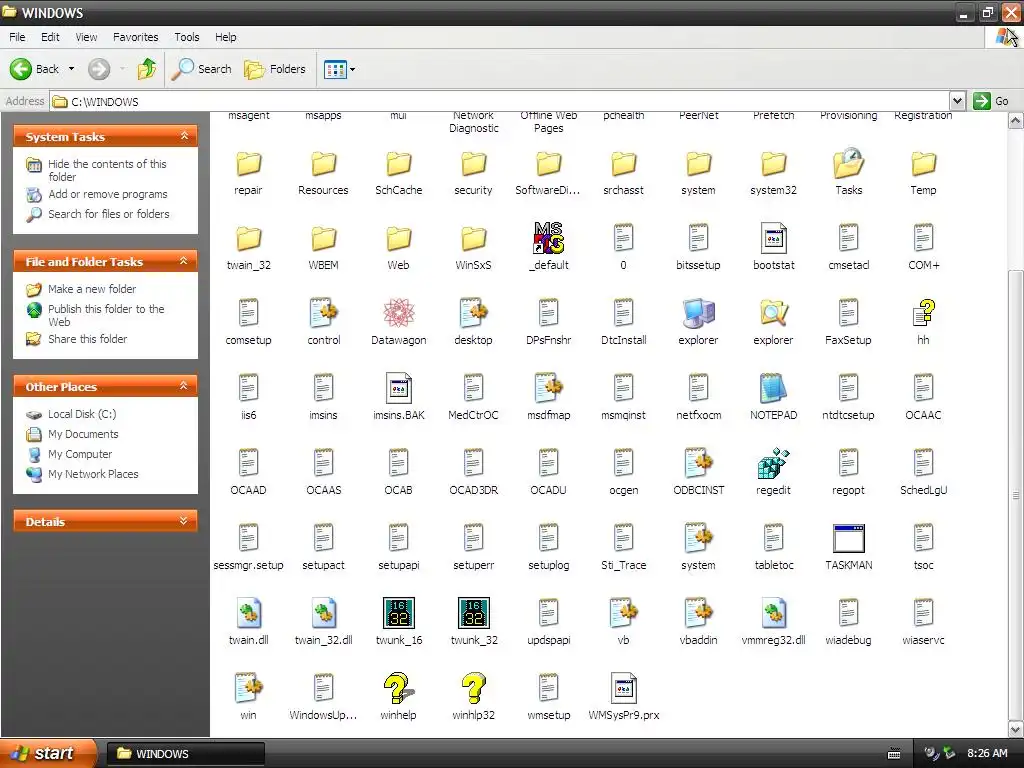Select the setuplog text file

pos(549,538)
